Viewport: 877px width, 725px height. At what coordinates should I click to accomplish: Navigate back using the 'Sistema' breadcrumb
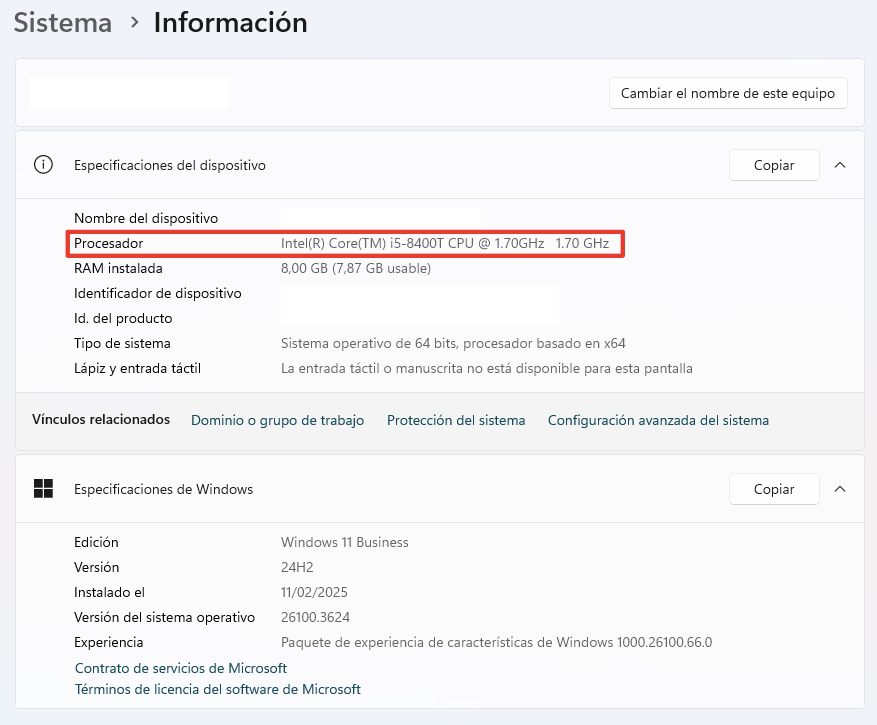[x=62, y=22]
